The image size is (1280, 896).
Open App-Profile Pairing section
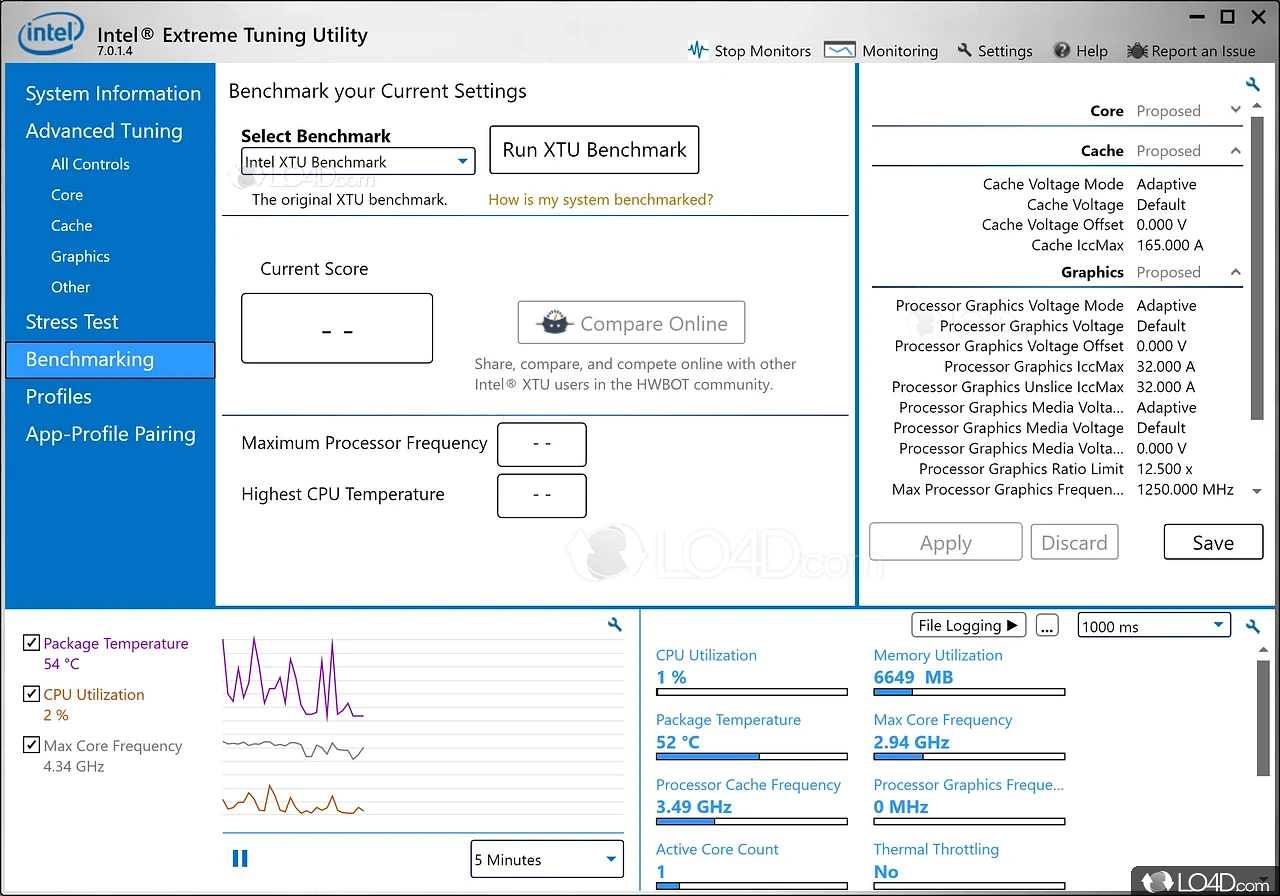coord(110,434)
